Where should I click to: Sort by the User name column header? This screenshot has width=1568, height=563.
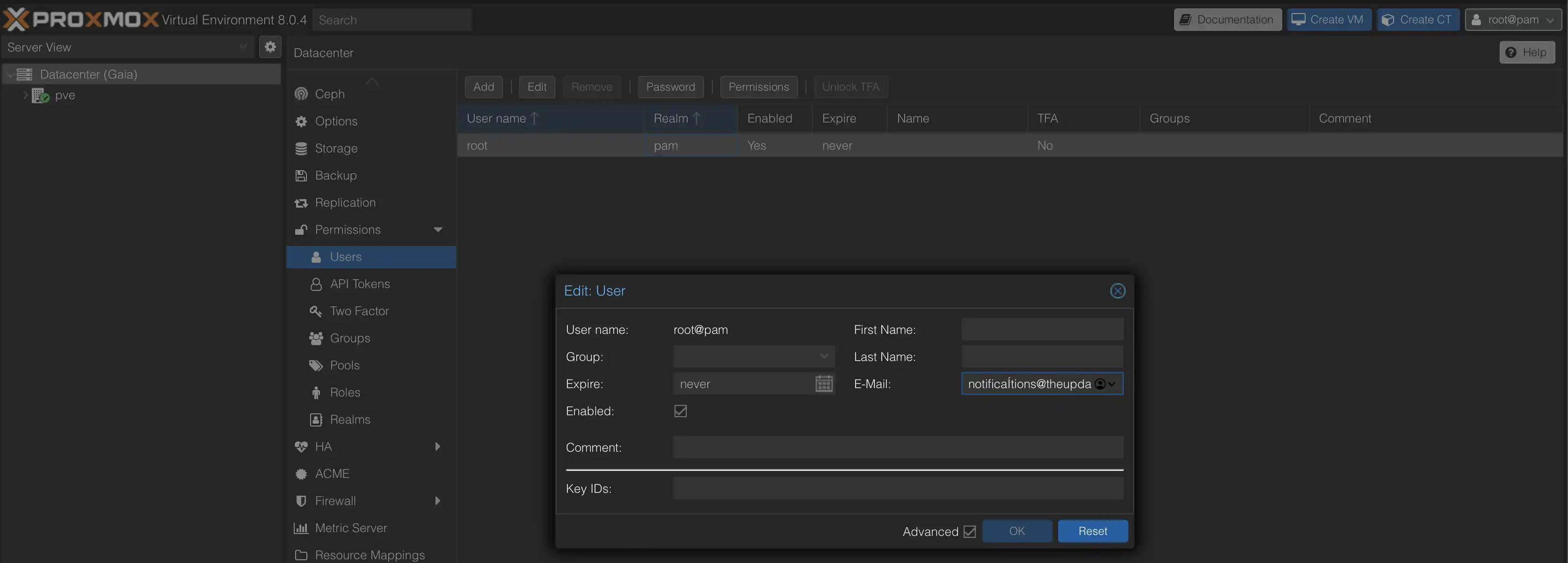click(x=550, y=119)
